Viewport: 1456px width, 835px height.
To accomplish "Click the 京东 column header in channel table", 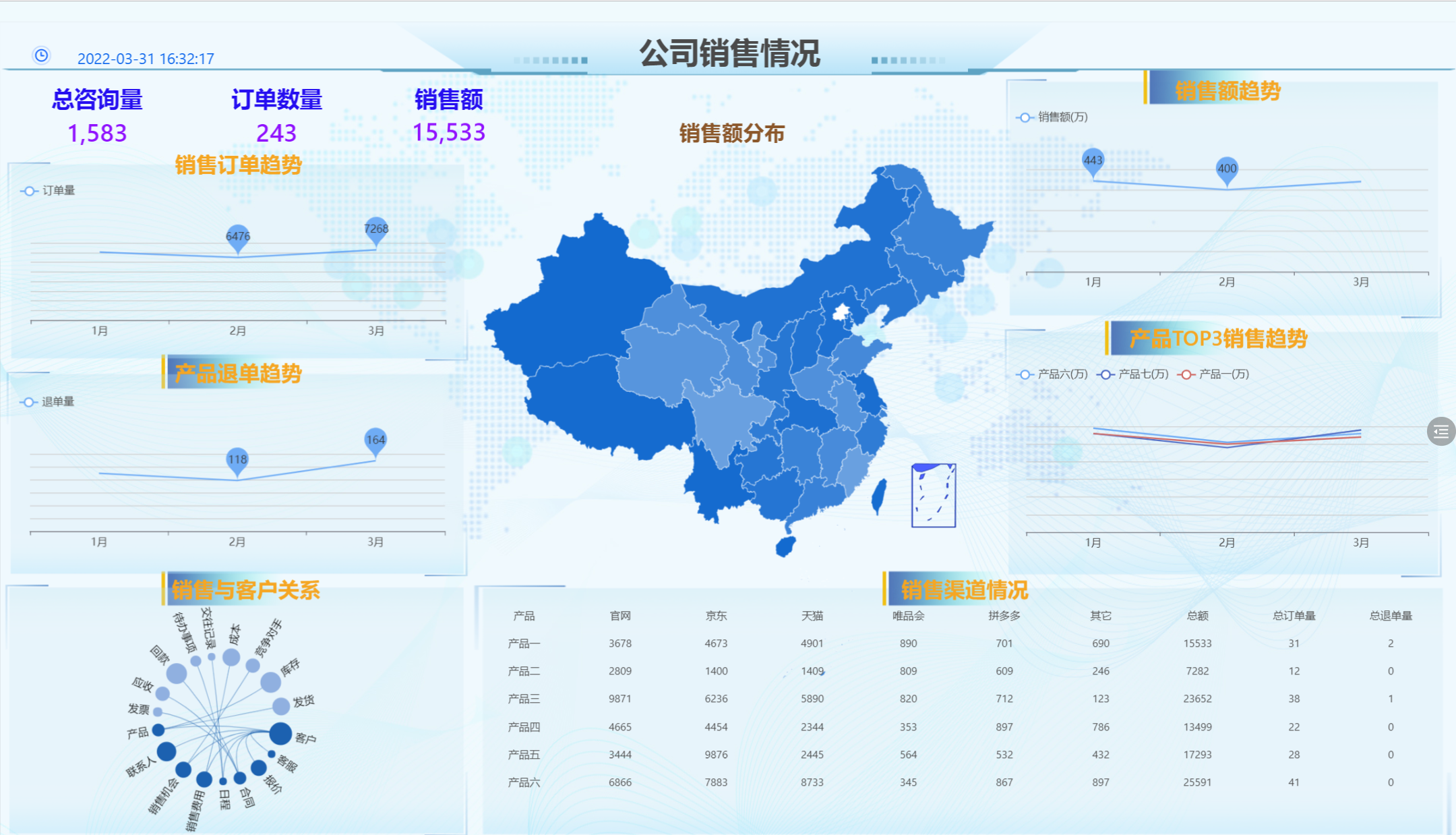I will (716, 616).
